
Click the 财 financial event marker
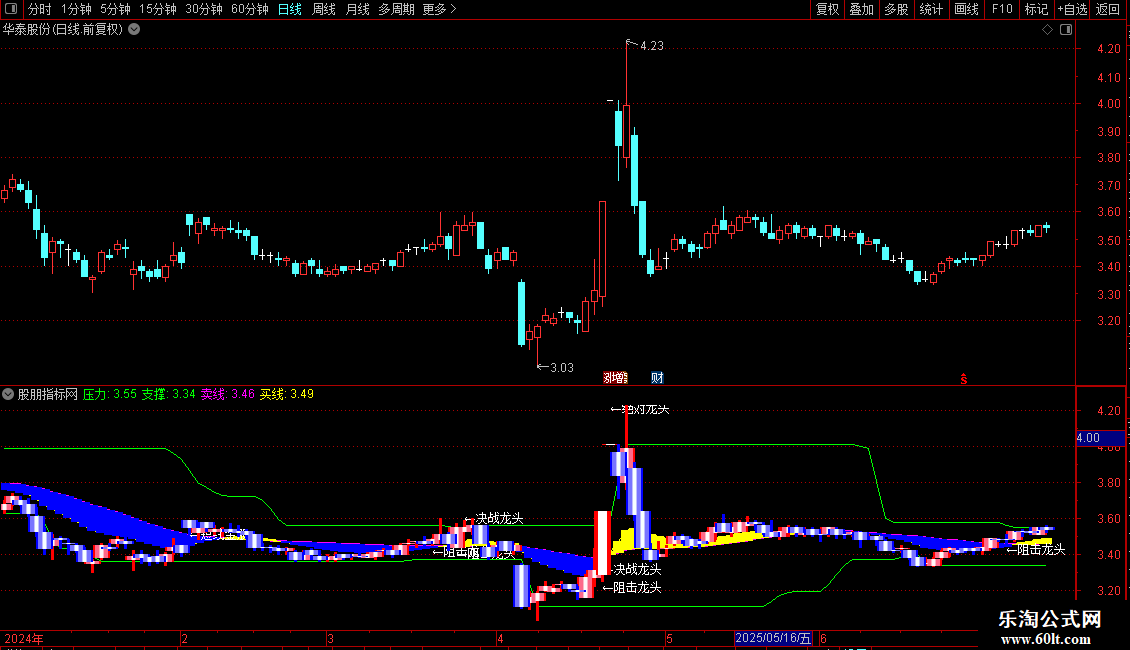(657, 378)
